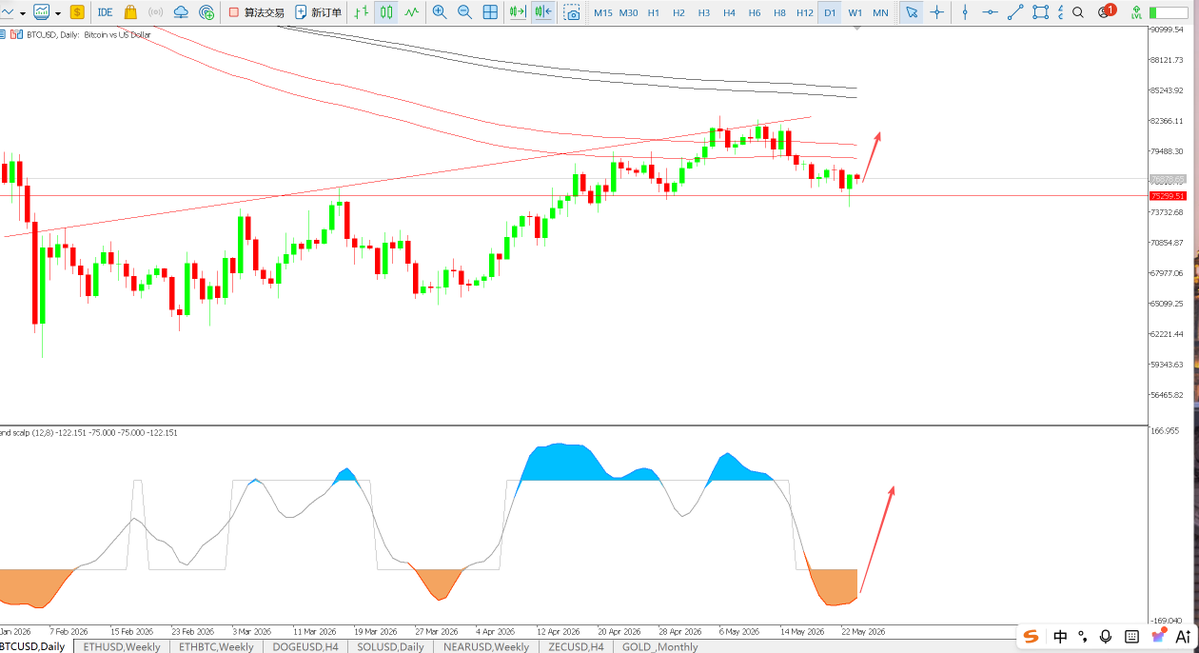This screenshot has height=653, width=1199.
Task: Toggle the 算法交易 algo trading button
Action: tap(256, 12)
